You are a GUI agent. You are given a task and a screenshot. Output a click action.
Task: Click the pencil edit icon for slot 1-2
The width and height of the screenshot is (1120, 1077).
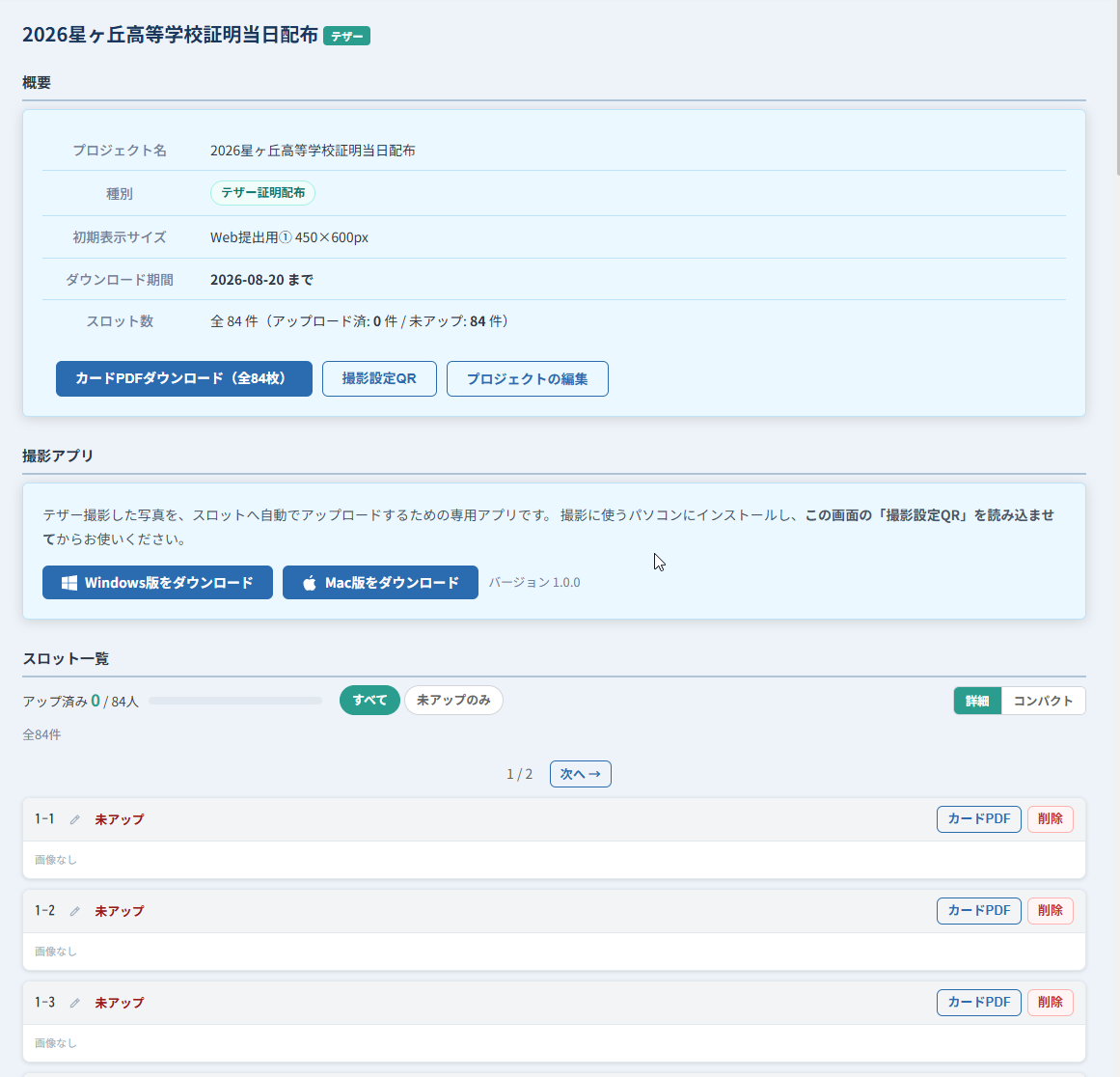74,911
